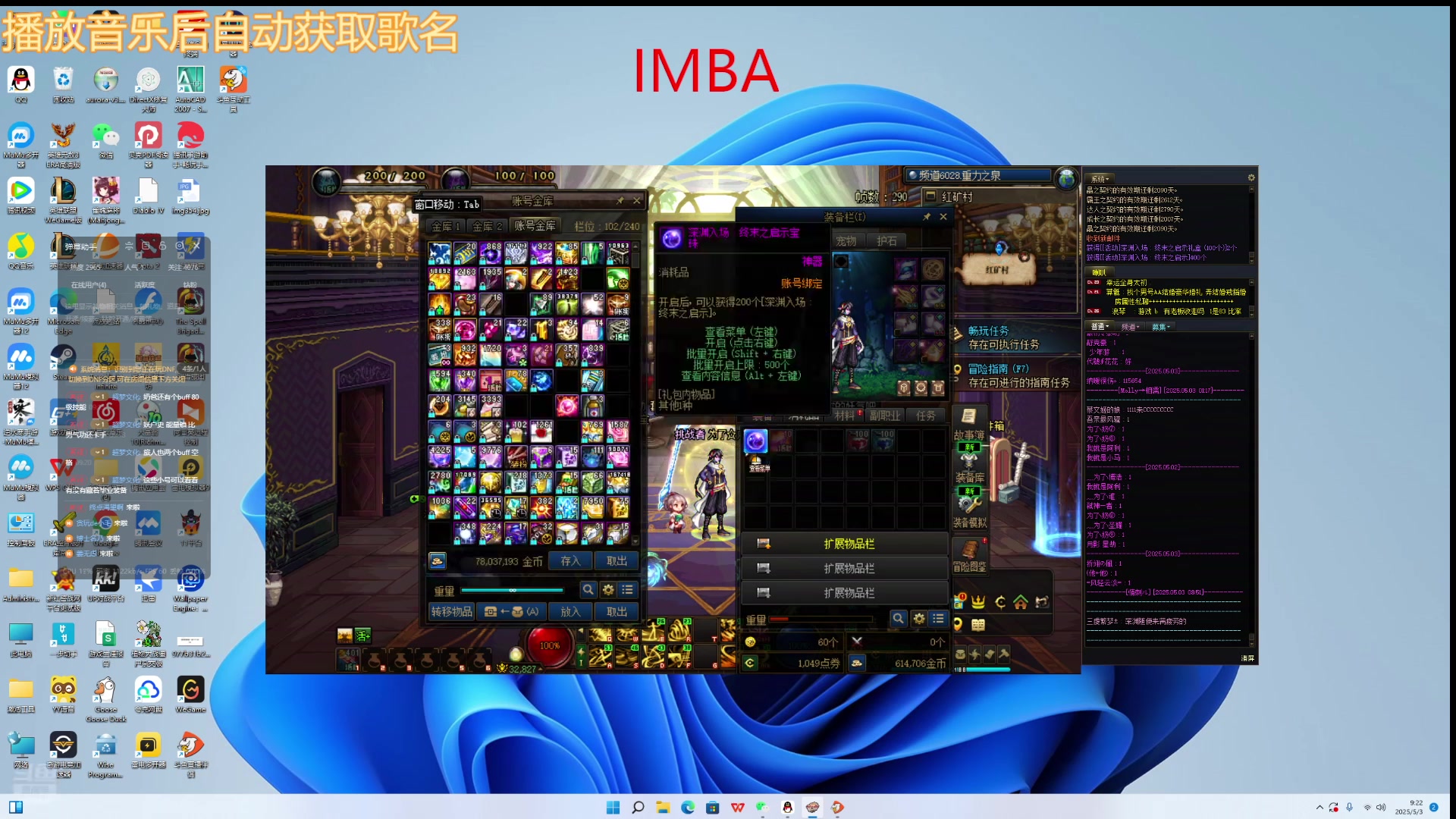Click 清屏 to clear chat
Viewport: 1456px width, 819px height.
coord(1247,658)
